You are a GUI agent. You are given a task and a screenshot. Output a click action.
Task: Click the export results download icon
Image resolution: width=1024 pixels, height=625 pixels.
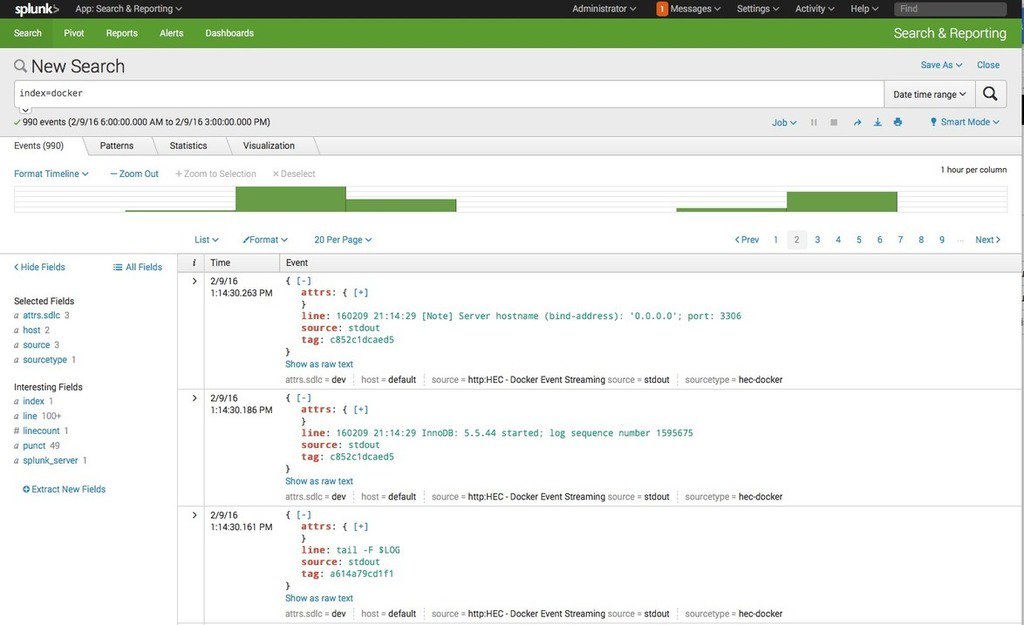point(878,122)
